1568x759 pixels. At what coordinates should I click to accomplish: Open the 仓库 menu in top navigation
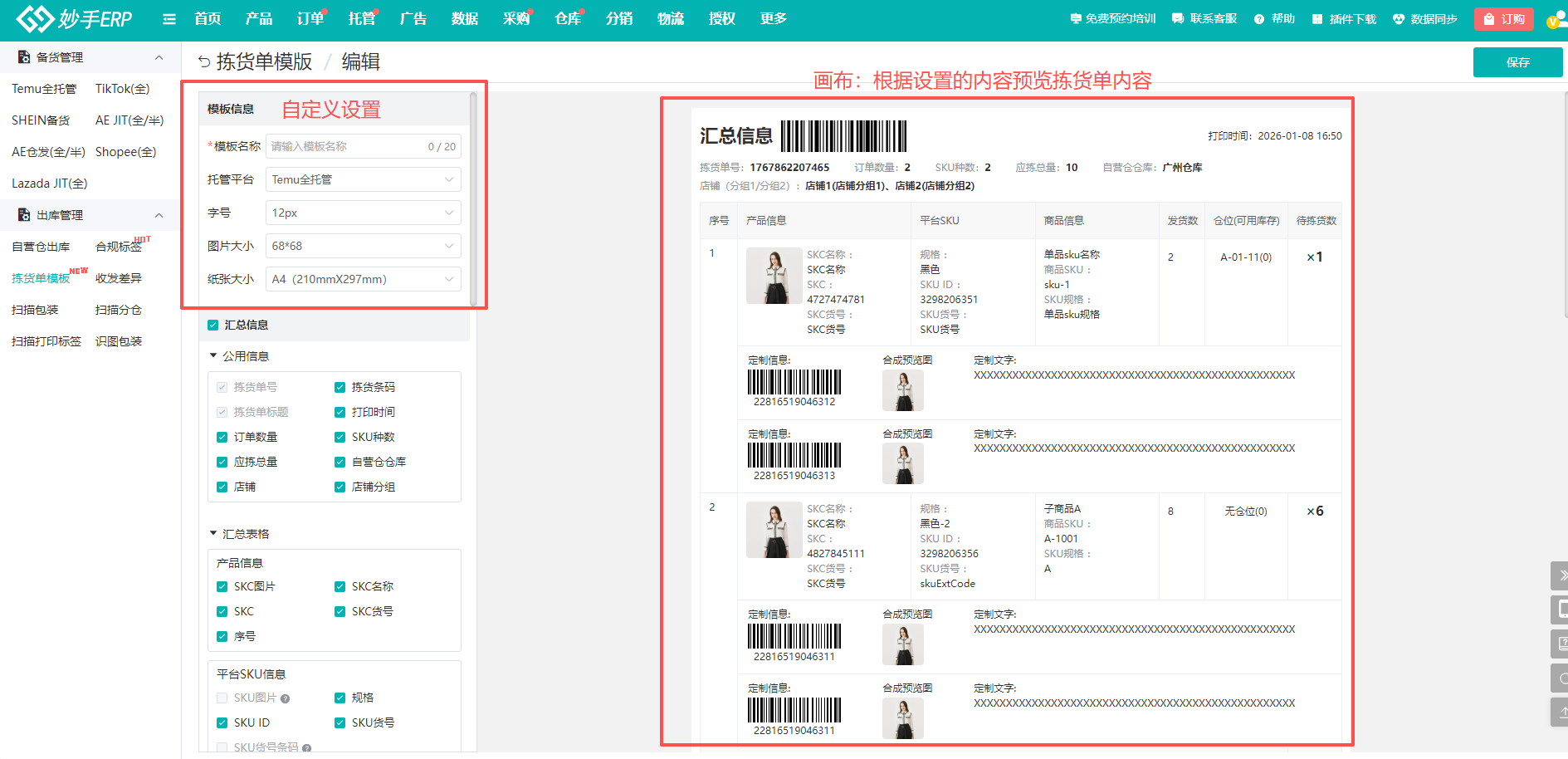click(567, 19)
